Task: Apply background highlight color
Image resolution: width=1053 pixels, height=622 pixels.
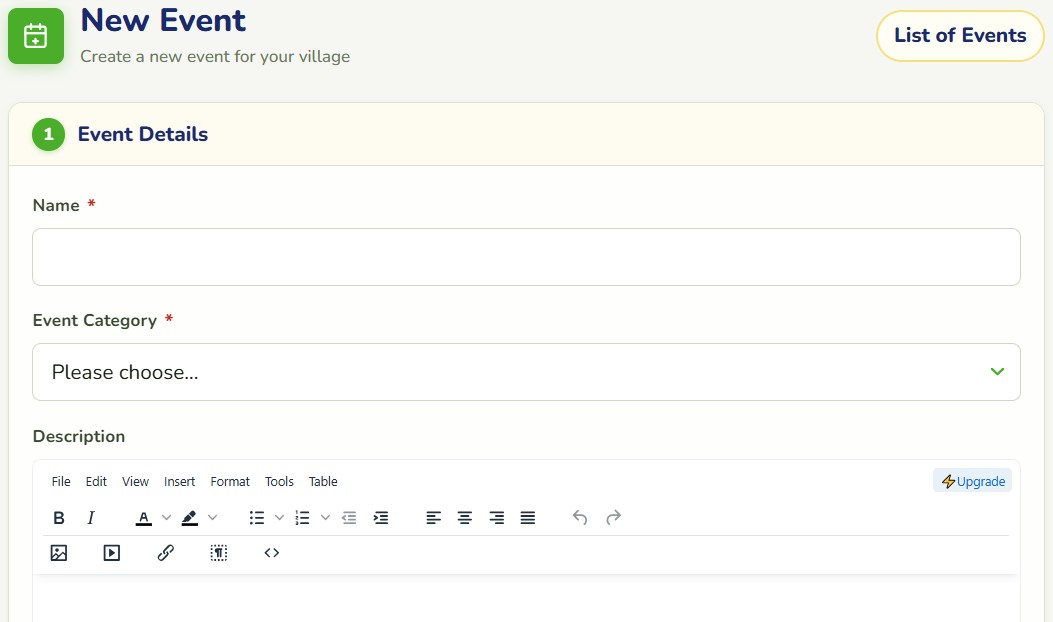Action: click(x=189, y=518)
